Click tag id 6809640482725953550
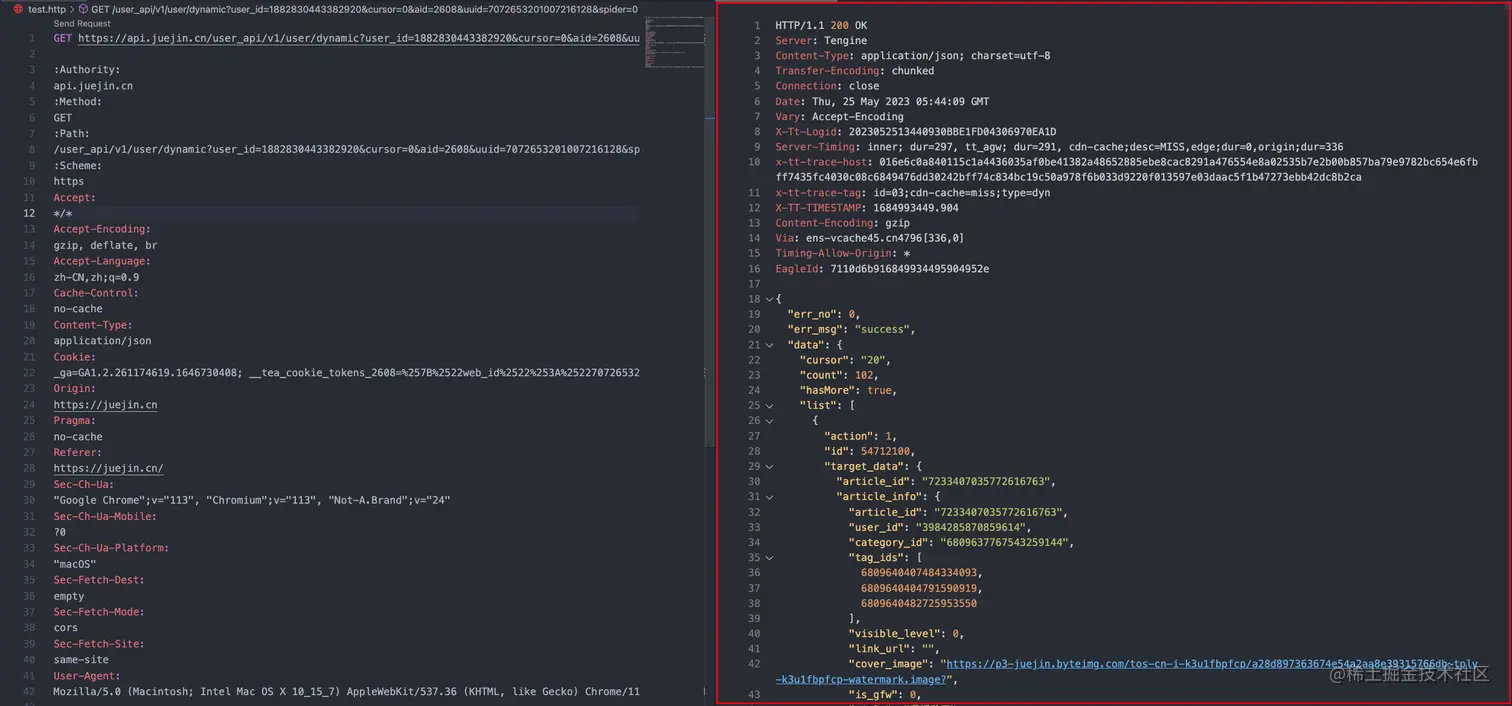The width and height of the screenshot is (1512, 706). pyautogui.click(x=919, y=604)
